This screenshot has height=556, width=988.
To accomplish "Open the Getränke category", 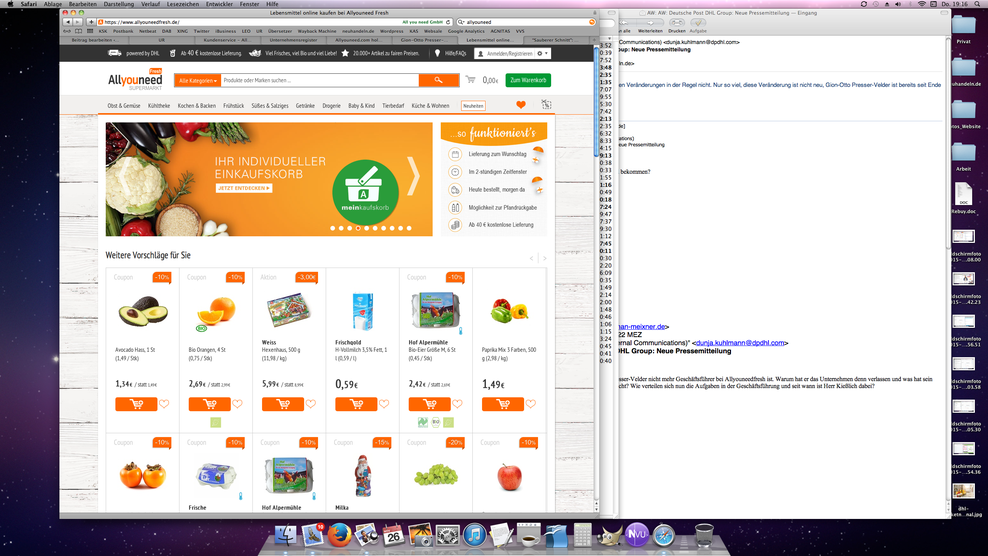I will pyautogui.click(x=305, y=106).
